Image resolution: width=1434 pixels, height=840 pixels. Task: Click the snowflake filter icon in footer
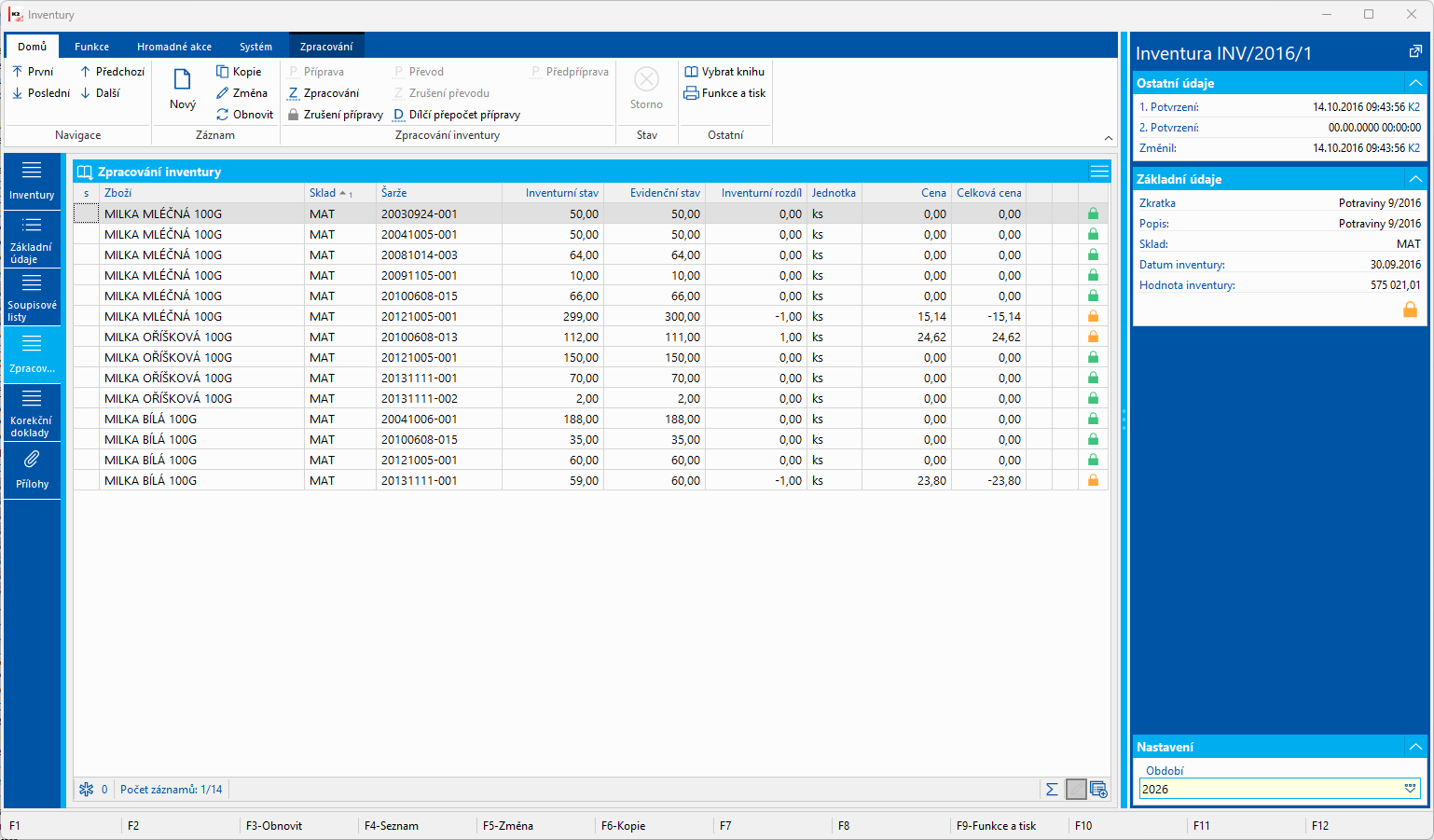point(86,790)
